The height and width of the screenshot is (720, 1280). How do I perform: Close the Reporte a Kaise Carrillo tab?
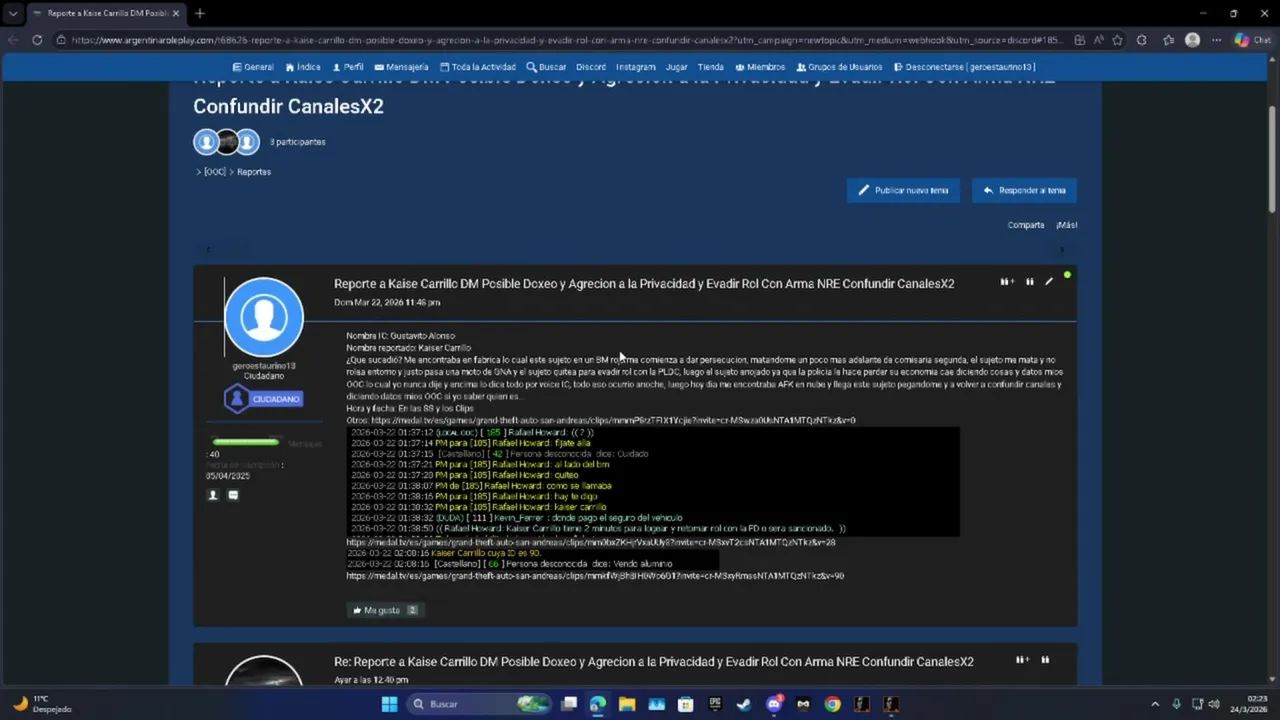pyautogui.click(x=175, y=13)
